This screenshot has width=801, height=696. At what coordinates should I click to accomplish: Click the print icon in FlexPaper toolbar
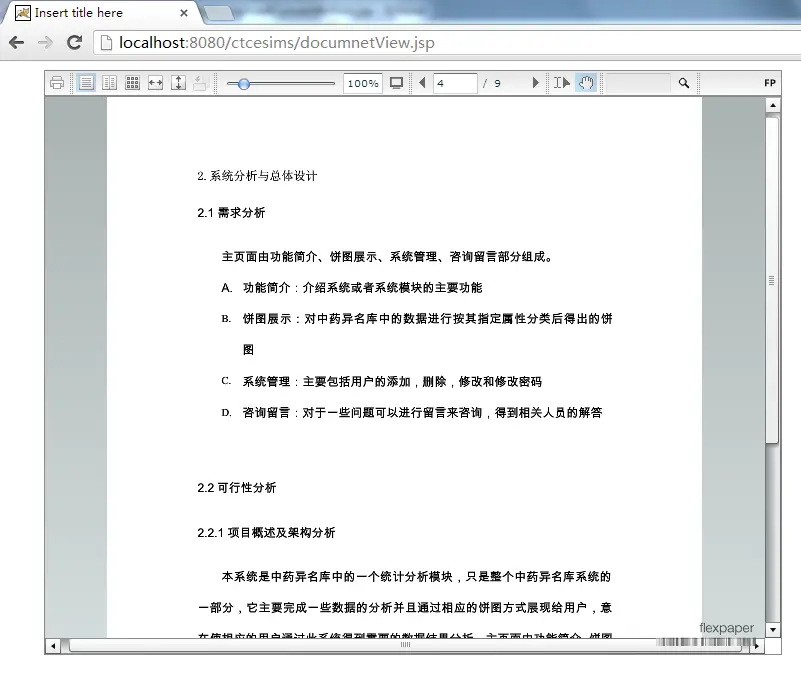coord(57,83)
